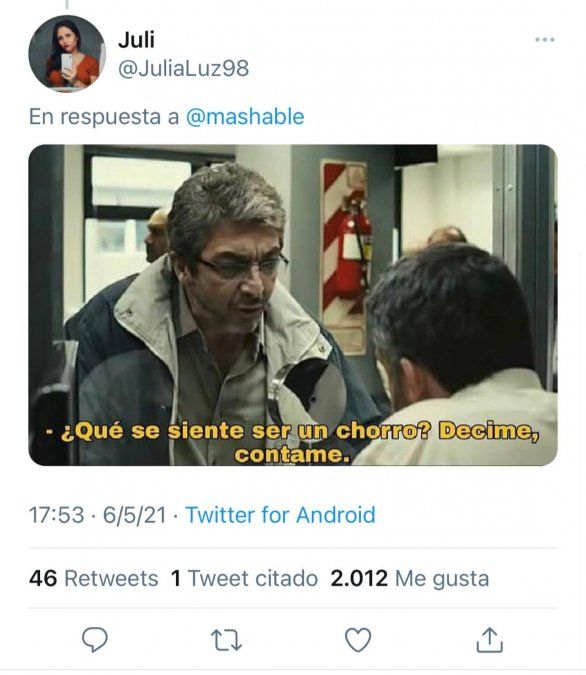The image size is (586, 675).
Task: Open the tweet's movie still image
Action: point(293,305)
